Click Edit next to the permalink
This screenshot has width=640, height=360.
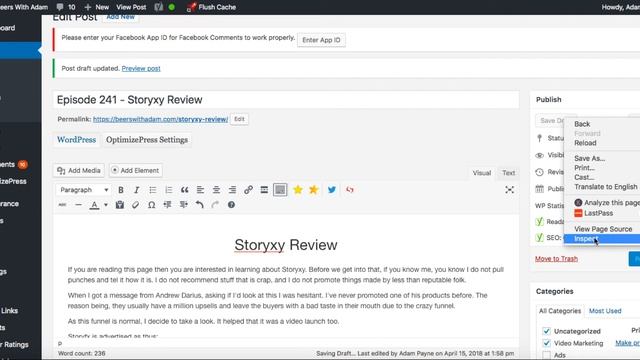(x=239, y=119)
